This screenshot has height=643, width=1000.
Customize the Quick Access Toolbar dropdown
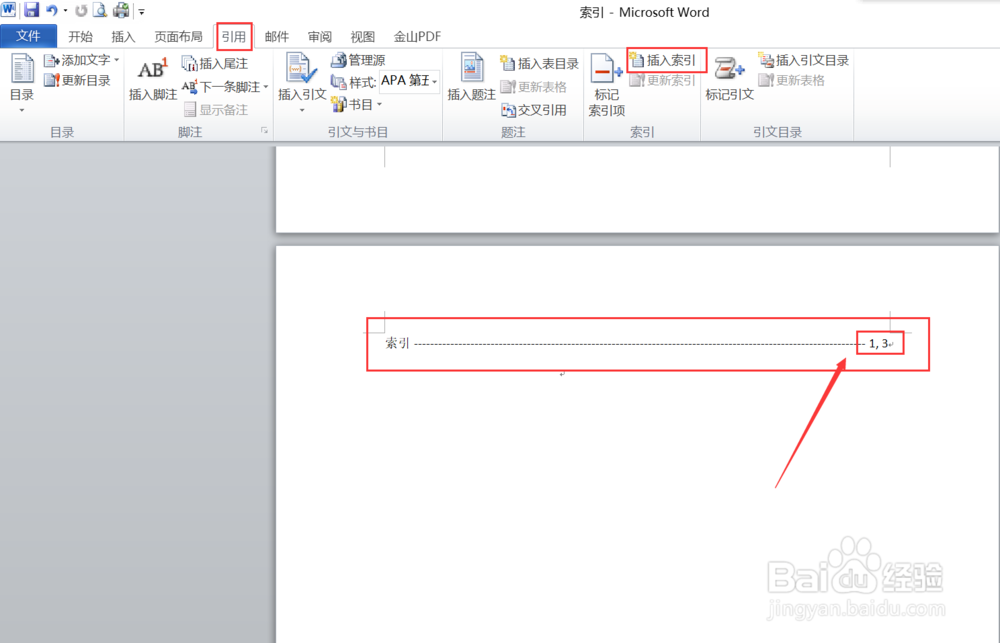point(142,11)
